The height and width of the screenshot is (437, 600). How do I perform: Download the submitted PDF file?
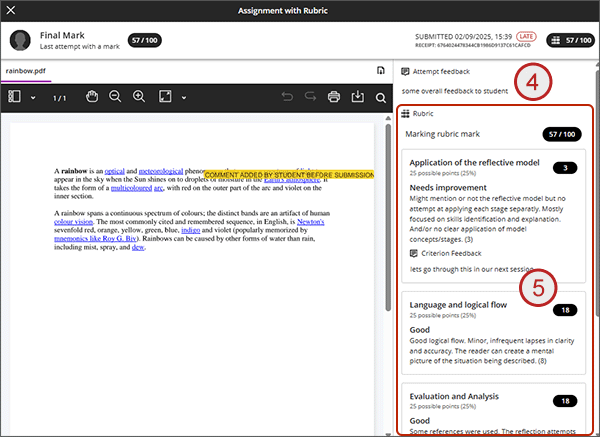[357, 97]
